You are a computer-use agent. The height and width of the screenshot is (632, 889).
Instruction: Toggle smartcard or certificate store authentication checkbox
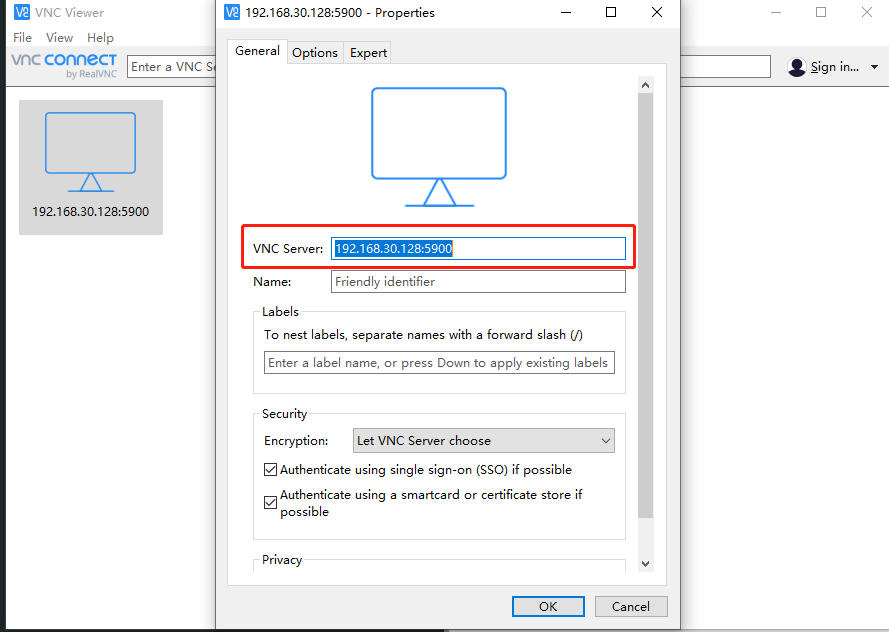[x=271, y=503]
